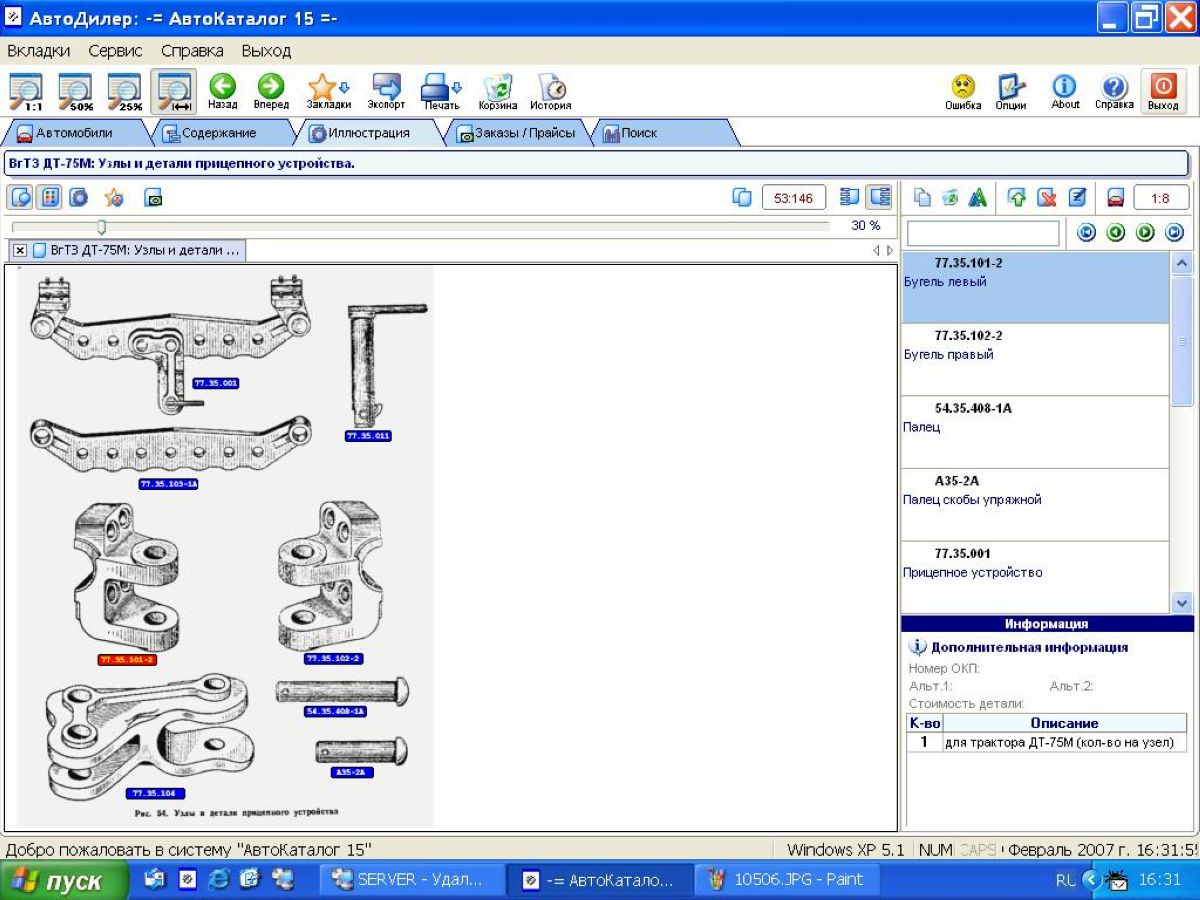This screenshot has height=900, width=1200.
Task: Click the Вперед (Forward) arrow icon
Action: [271, 87]
